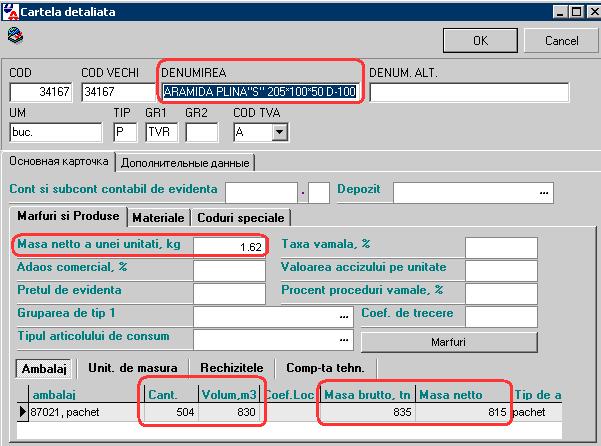Select the Materiale tab

(158, 218)
